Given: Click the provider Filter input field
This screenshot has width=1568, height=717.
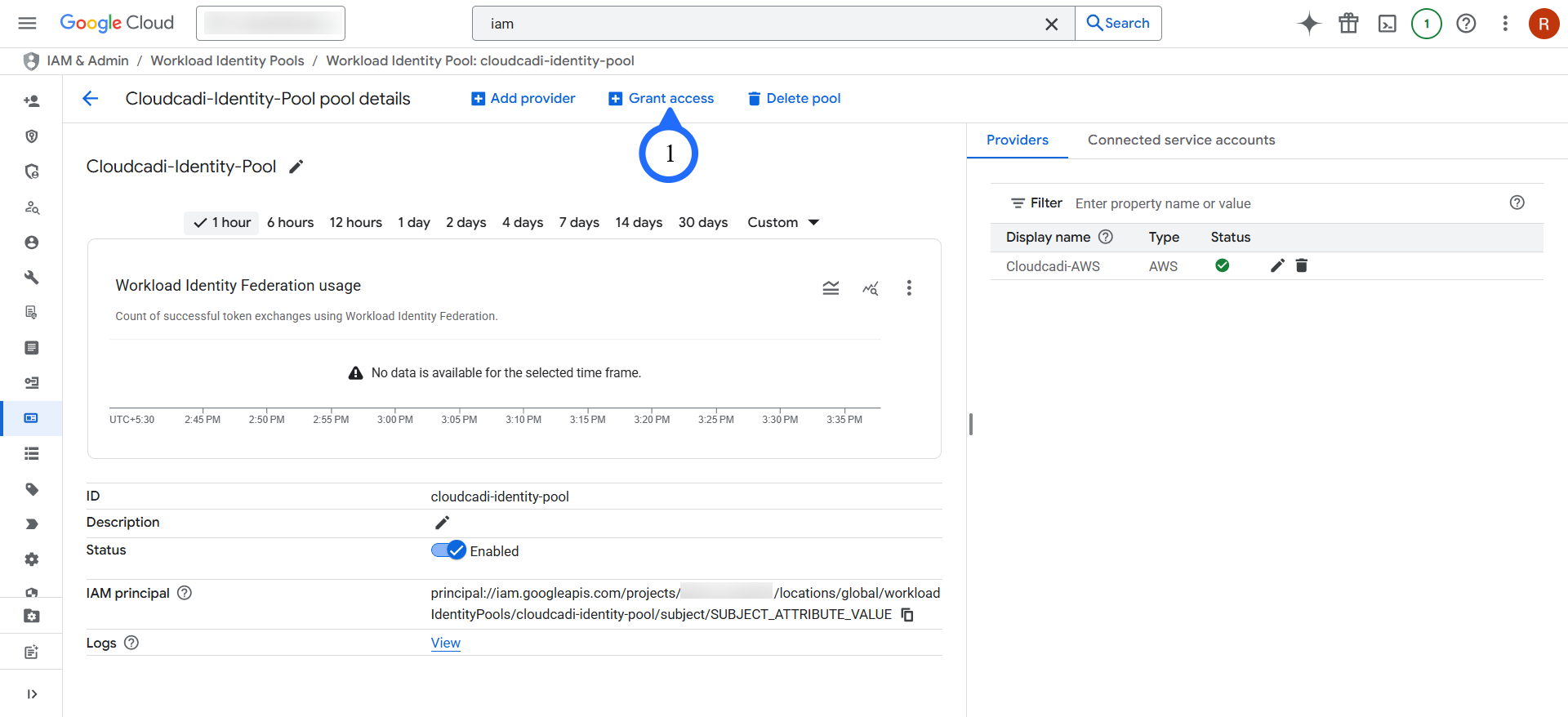Looking at the screenshot, I should pyautogui.click(x=1282, y=203).
